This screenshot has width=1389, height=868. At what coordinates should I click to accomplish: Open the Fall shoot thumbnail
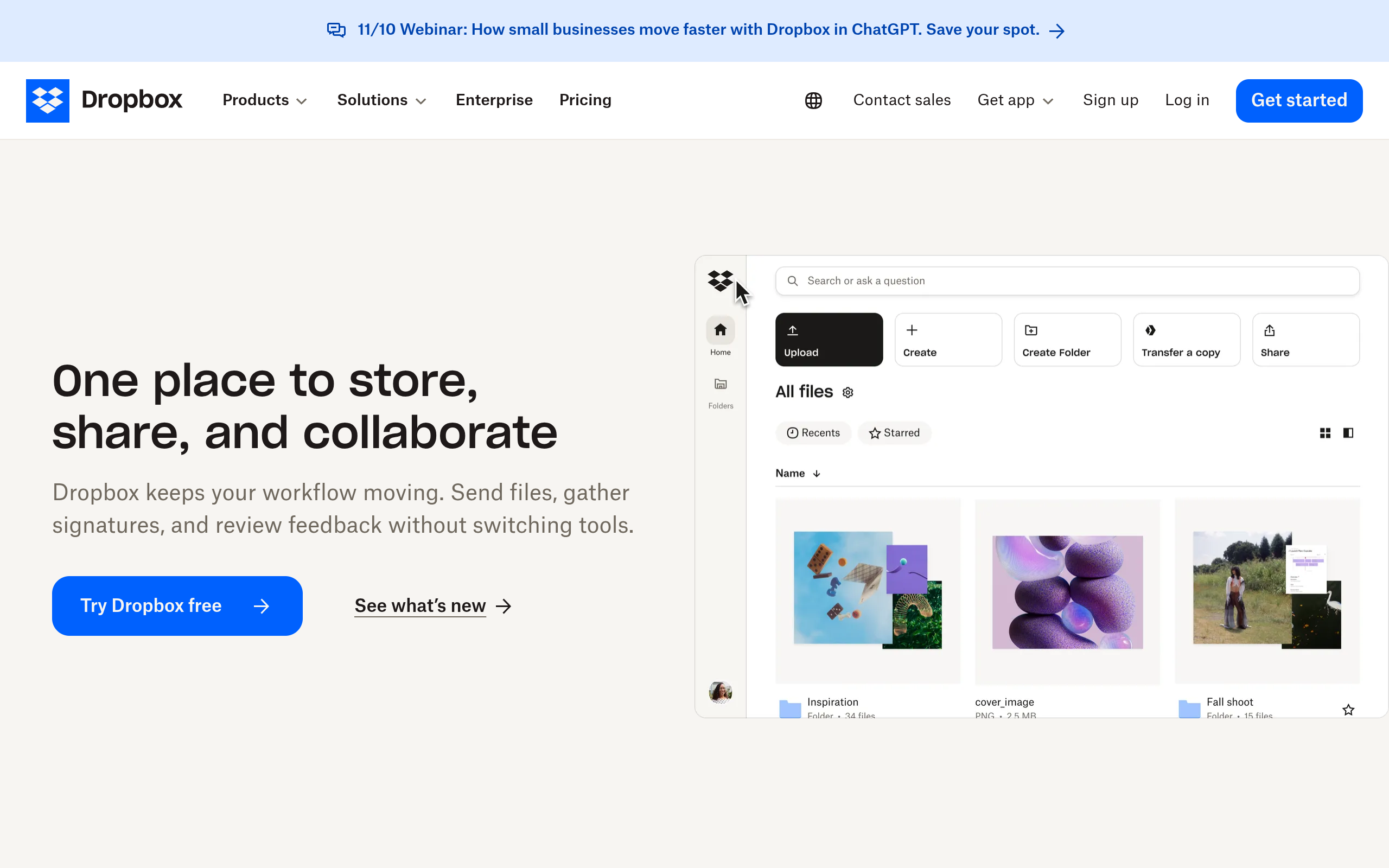coord(1267,591)
